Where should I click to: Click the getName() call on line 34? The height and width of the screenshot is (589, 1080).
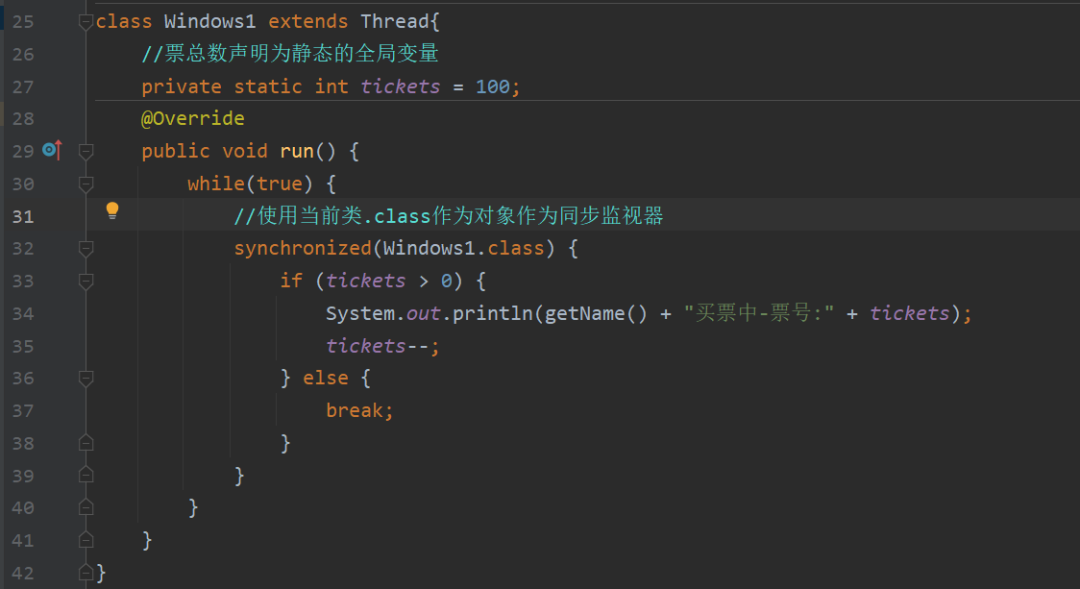tap(596, 313)
